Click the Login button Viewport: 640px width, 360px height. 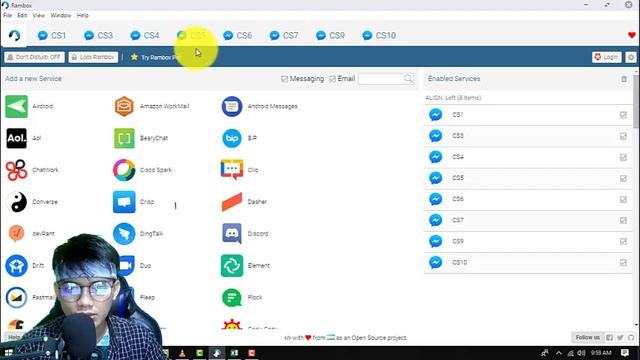click(607, 57)
